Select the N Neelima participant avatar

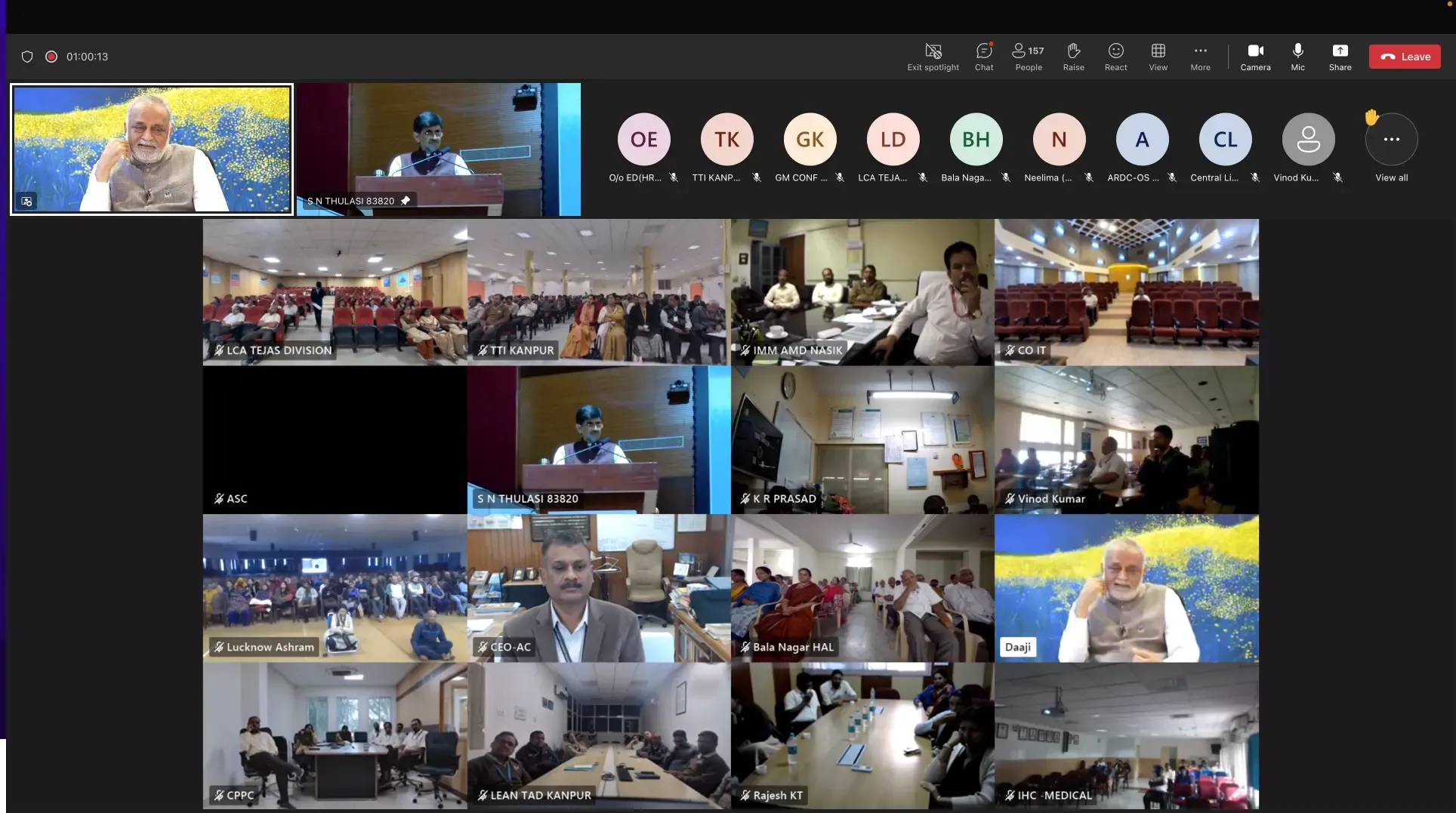coord(1059,140)
